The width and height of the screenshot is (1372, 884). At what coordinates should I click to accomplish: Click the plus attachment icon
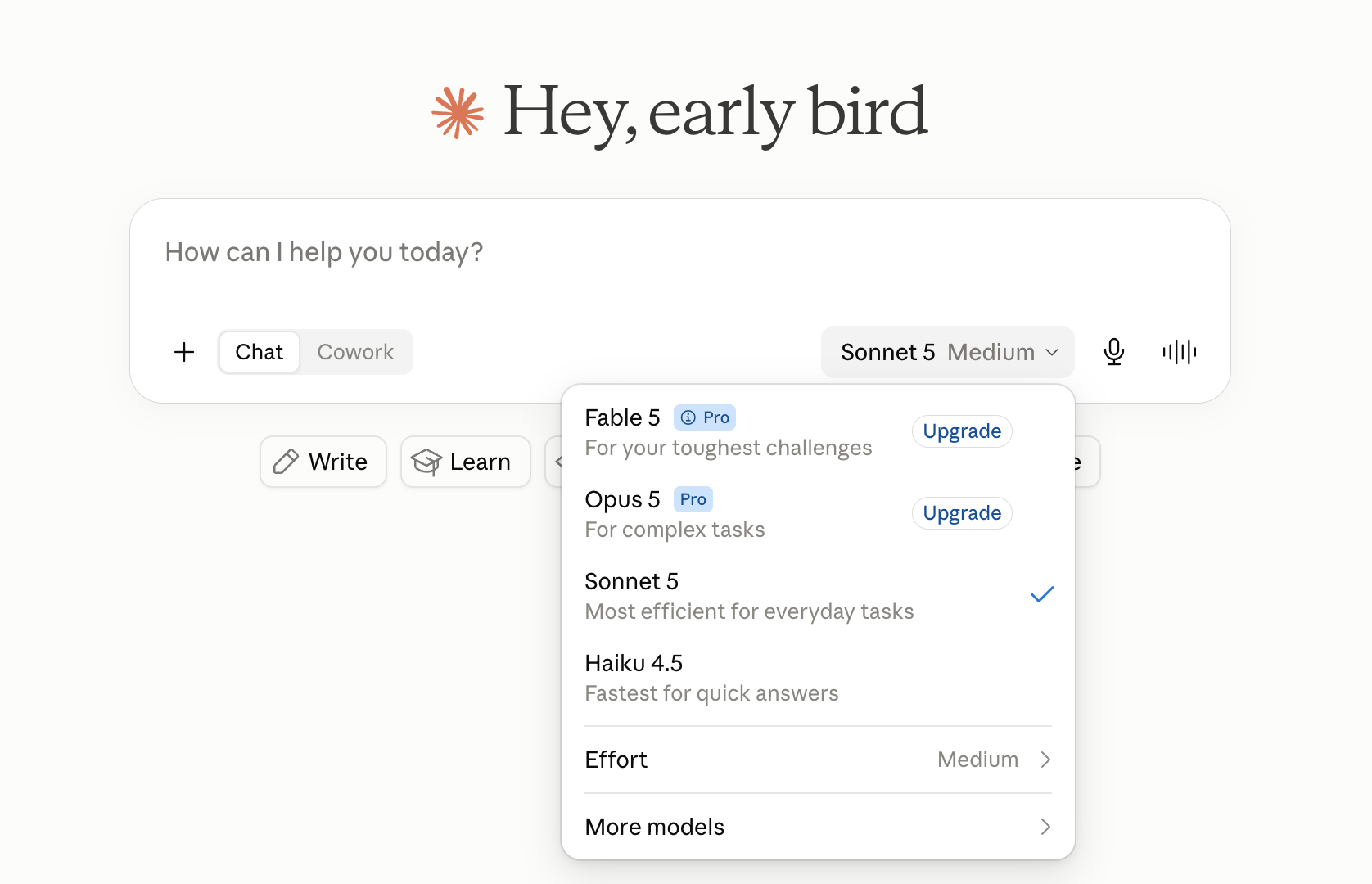(184, 352)
